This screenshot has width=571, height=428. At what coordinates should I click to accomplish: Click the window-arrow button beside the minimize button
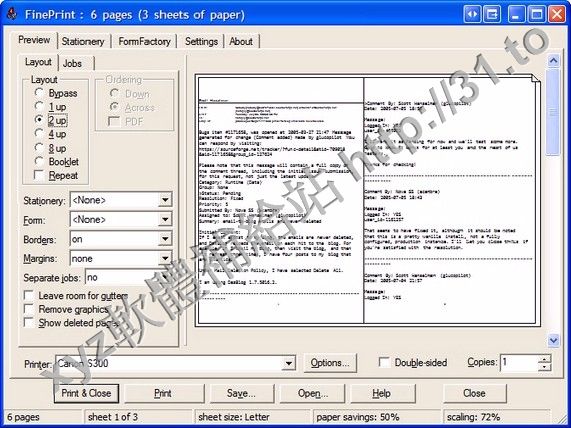492,15
